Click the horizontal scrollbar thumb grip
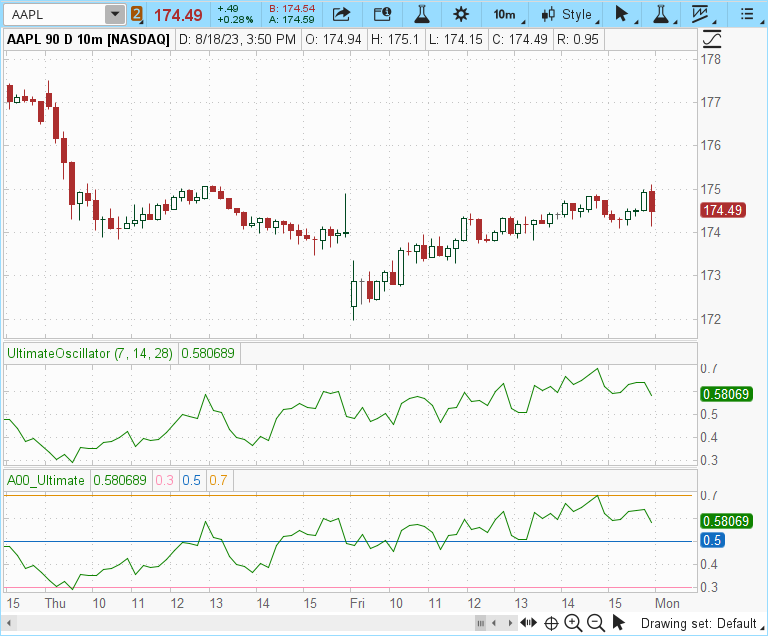768x636 pixels. 480,623
